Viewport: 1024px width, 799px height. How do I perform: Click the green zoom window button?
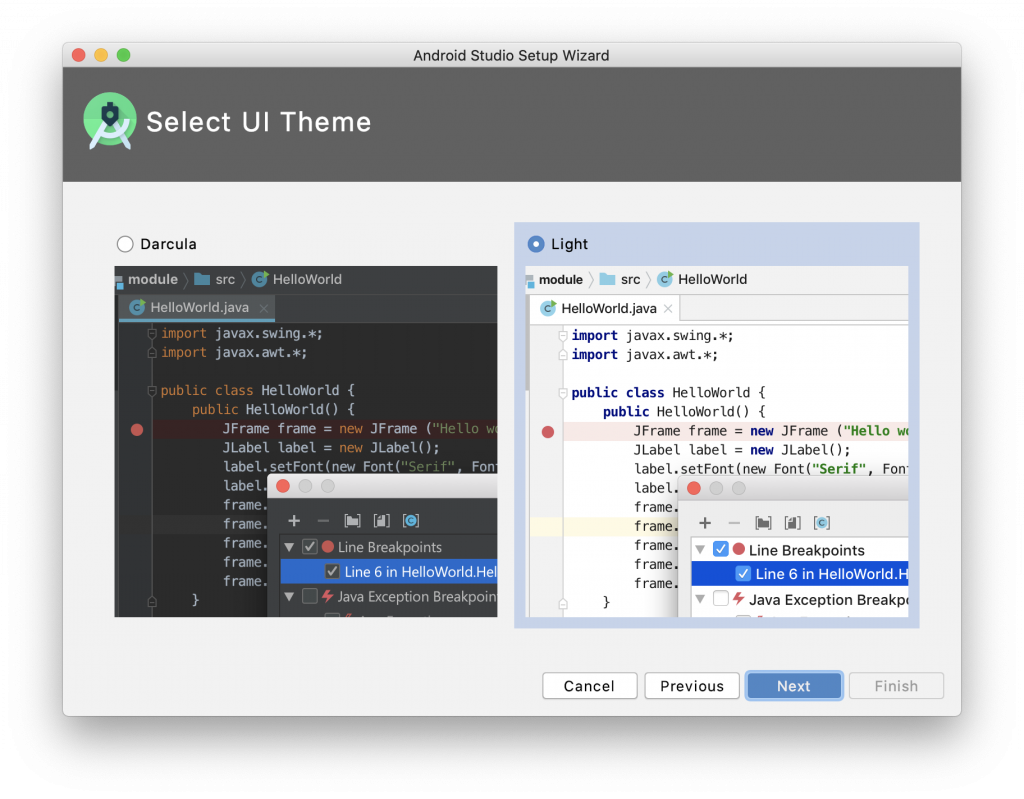(x=123, y=55)
